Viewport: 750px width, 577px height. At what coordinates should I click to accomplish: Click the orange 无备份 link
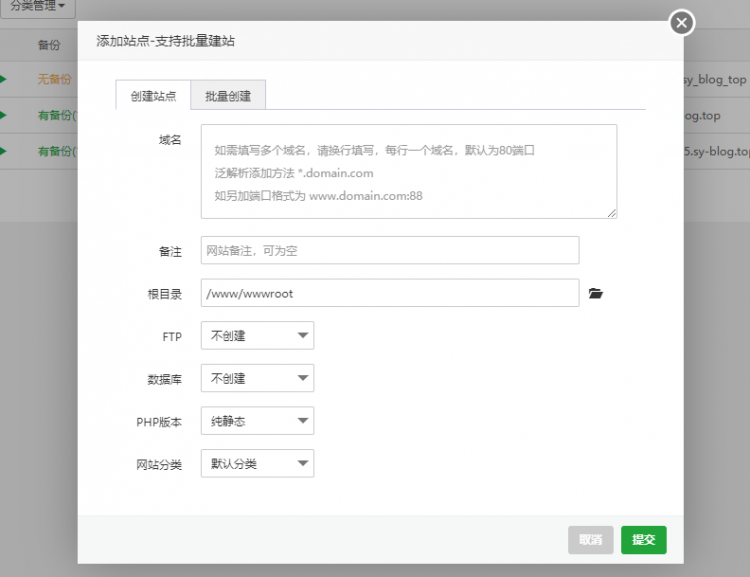click(54, 79)
